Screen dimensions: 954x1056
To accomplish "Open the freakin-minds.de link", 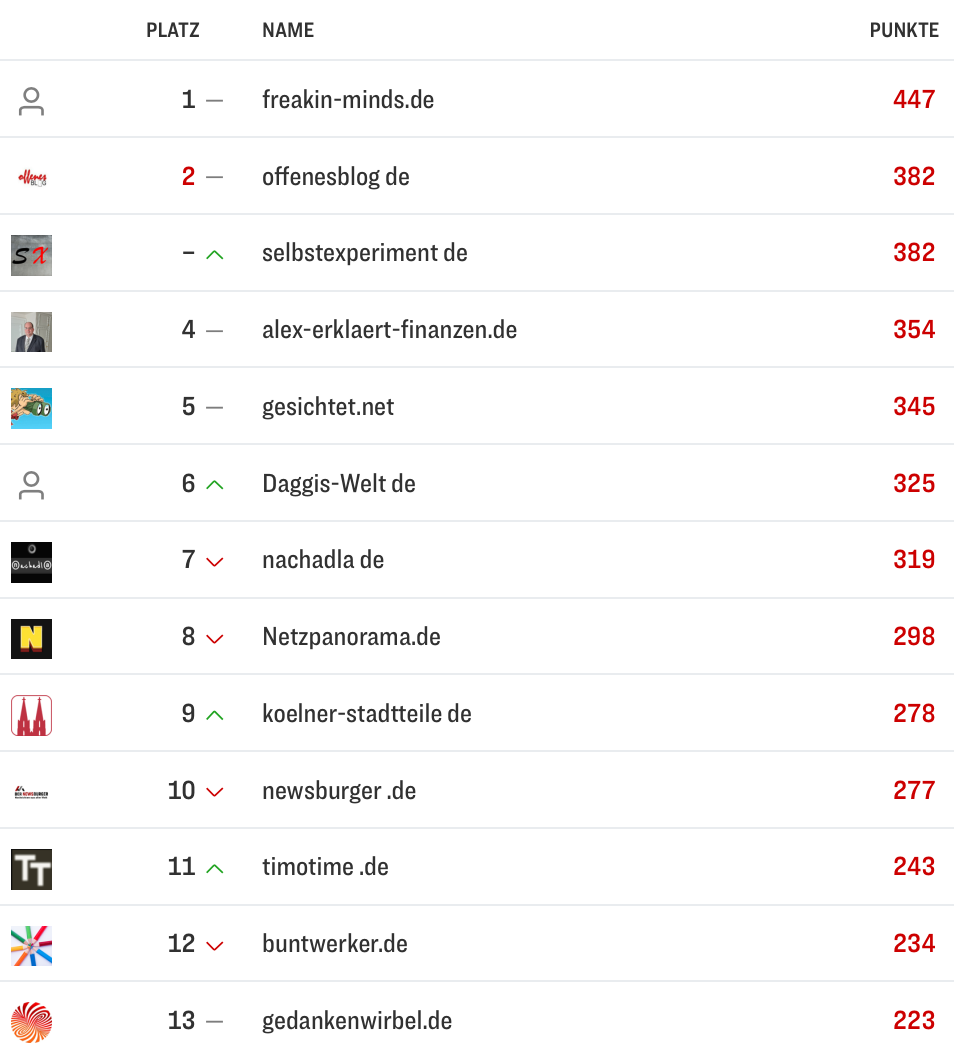I will point(348,100).
